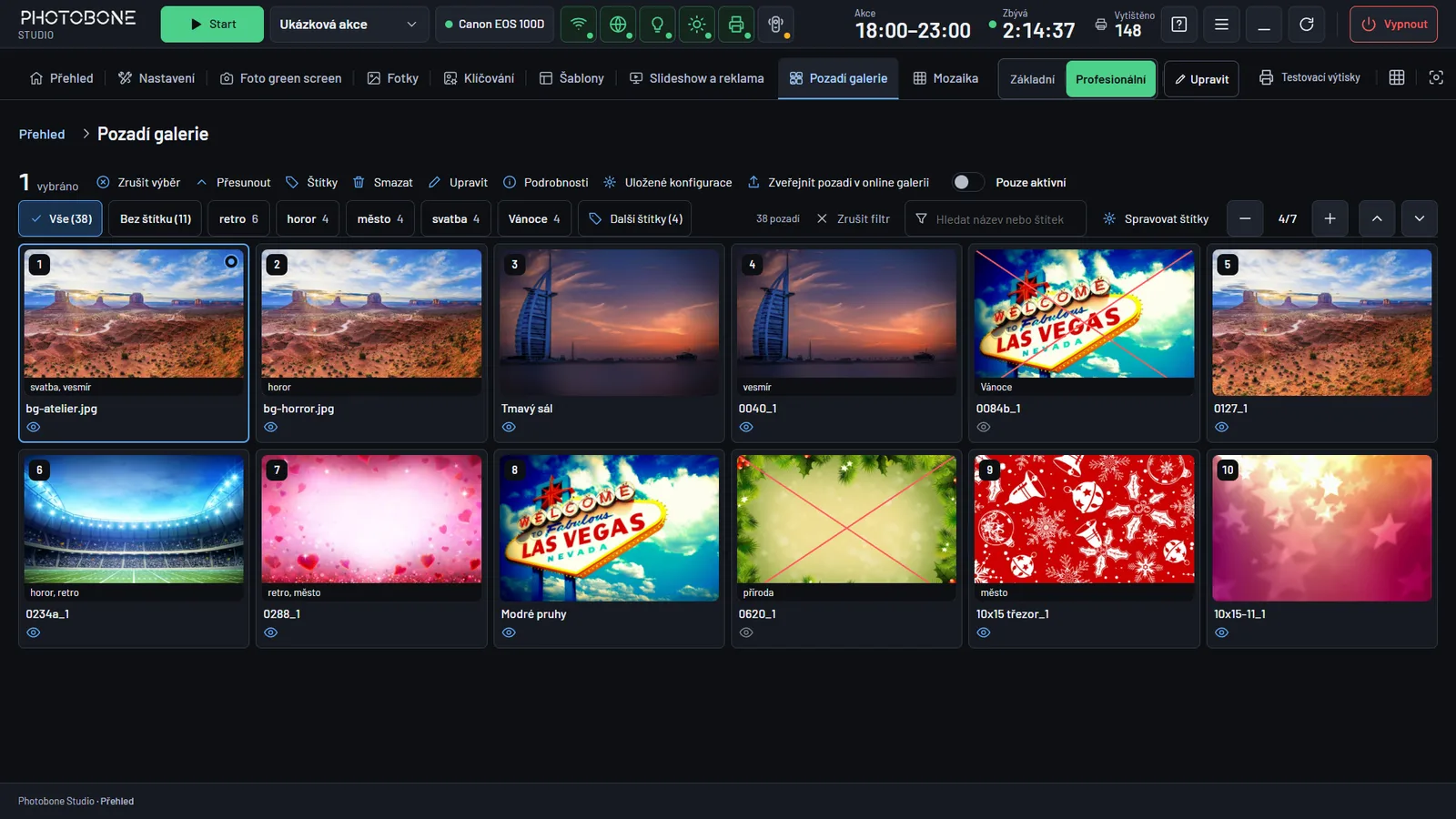Toggle visibility eye of 10x15-11_1
Screen dimensions: 1456x819
(1221, 632)
